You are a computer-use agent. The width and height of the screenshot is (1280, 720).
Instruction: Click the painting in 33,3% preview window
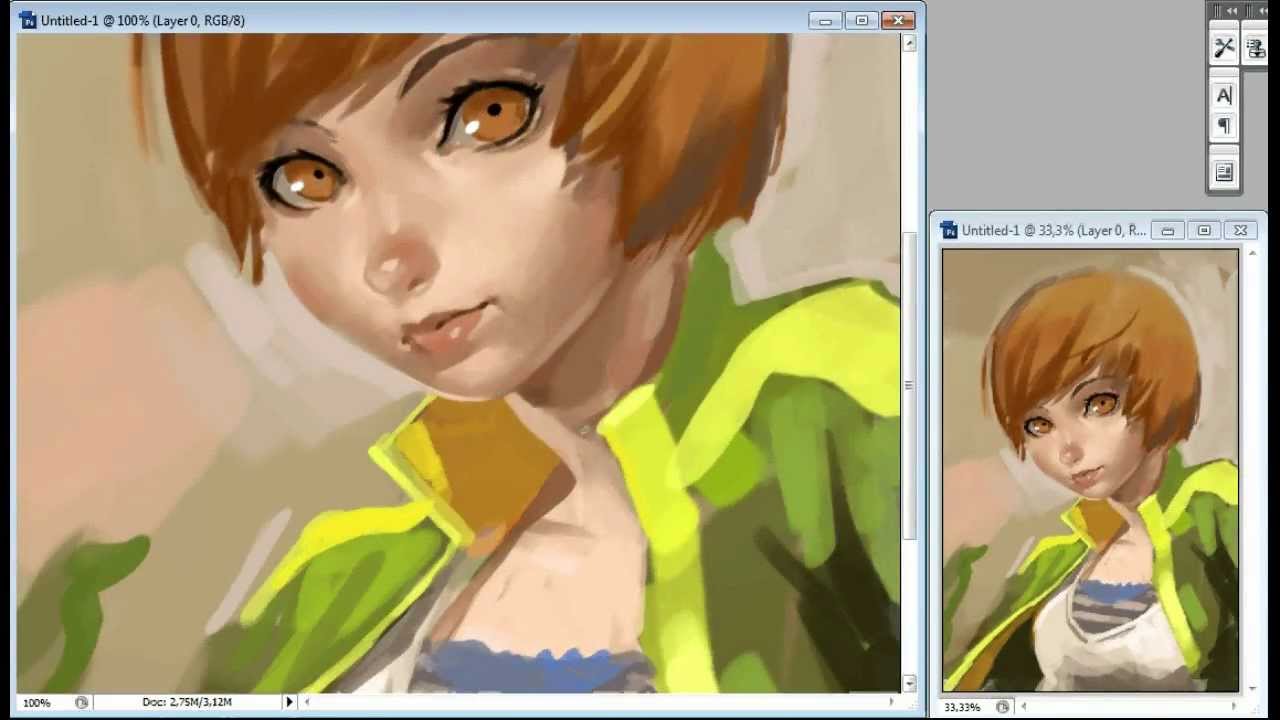pos(1090,470)
